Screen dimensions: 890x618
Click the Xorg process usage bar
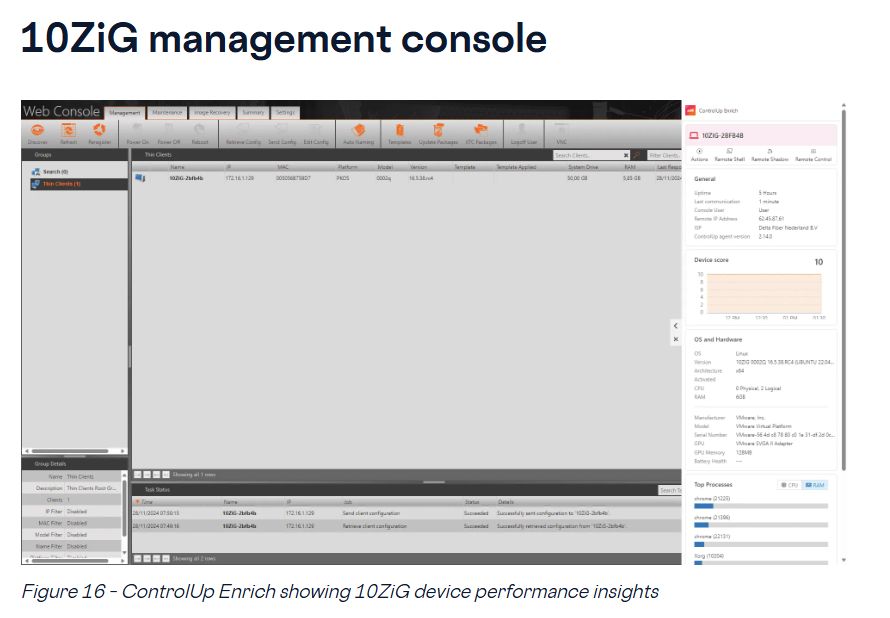761,563
